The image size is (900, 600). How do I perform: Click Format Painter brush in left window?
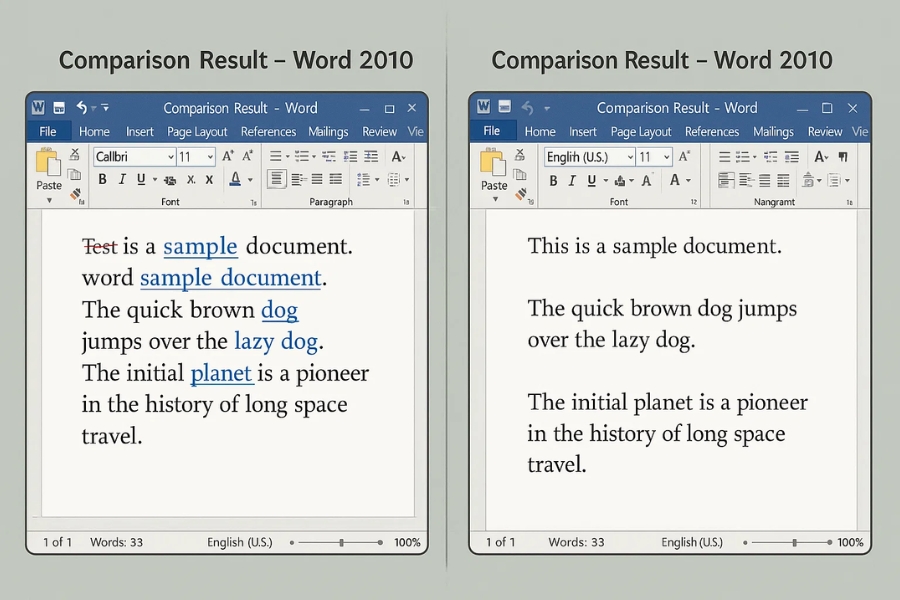[x=76, y=195]
